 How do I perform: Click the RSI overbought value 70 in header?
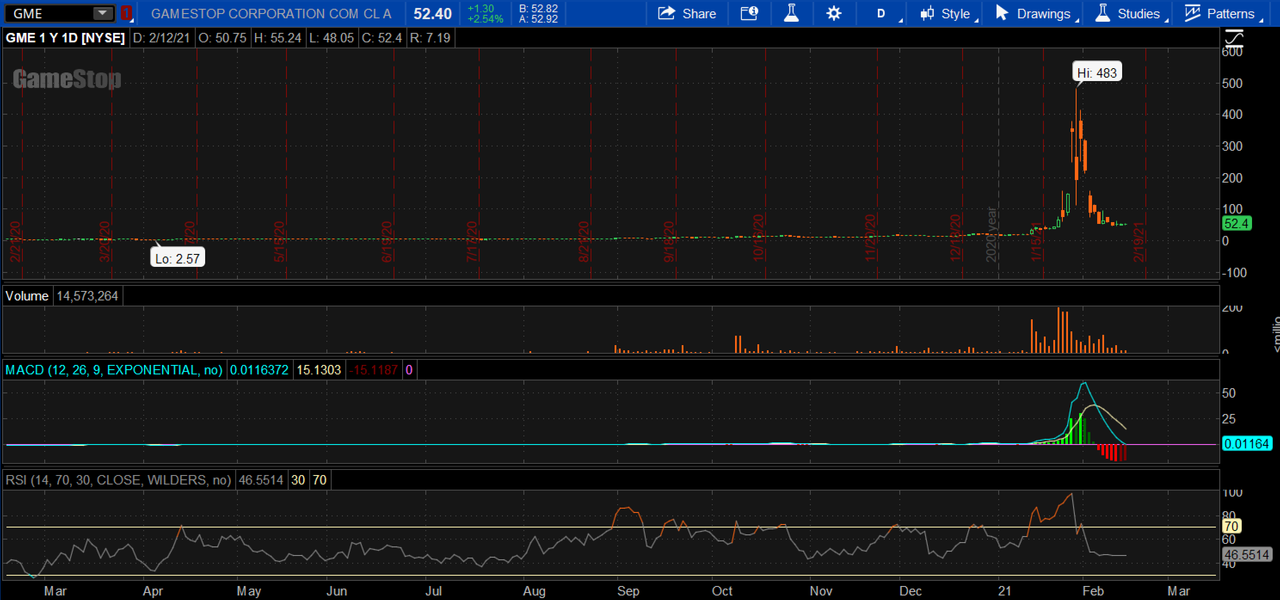pyautogui.click(x=319, y=480)
